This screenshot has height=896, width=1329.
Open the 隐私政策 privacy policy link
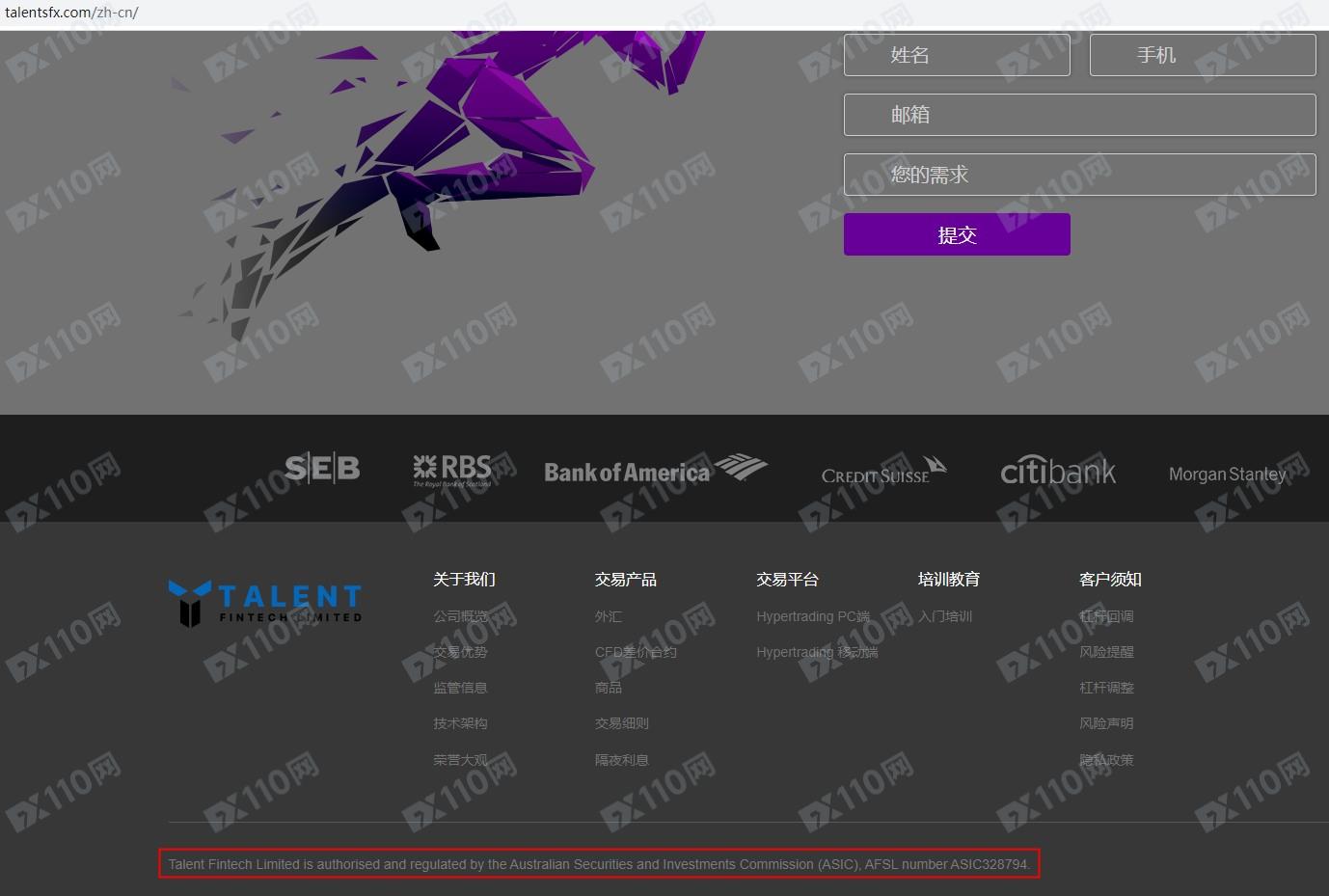coord(1106,760)
